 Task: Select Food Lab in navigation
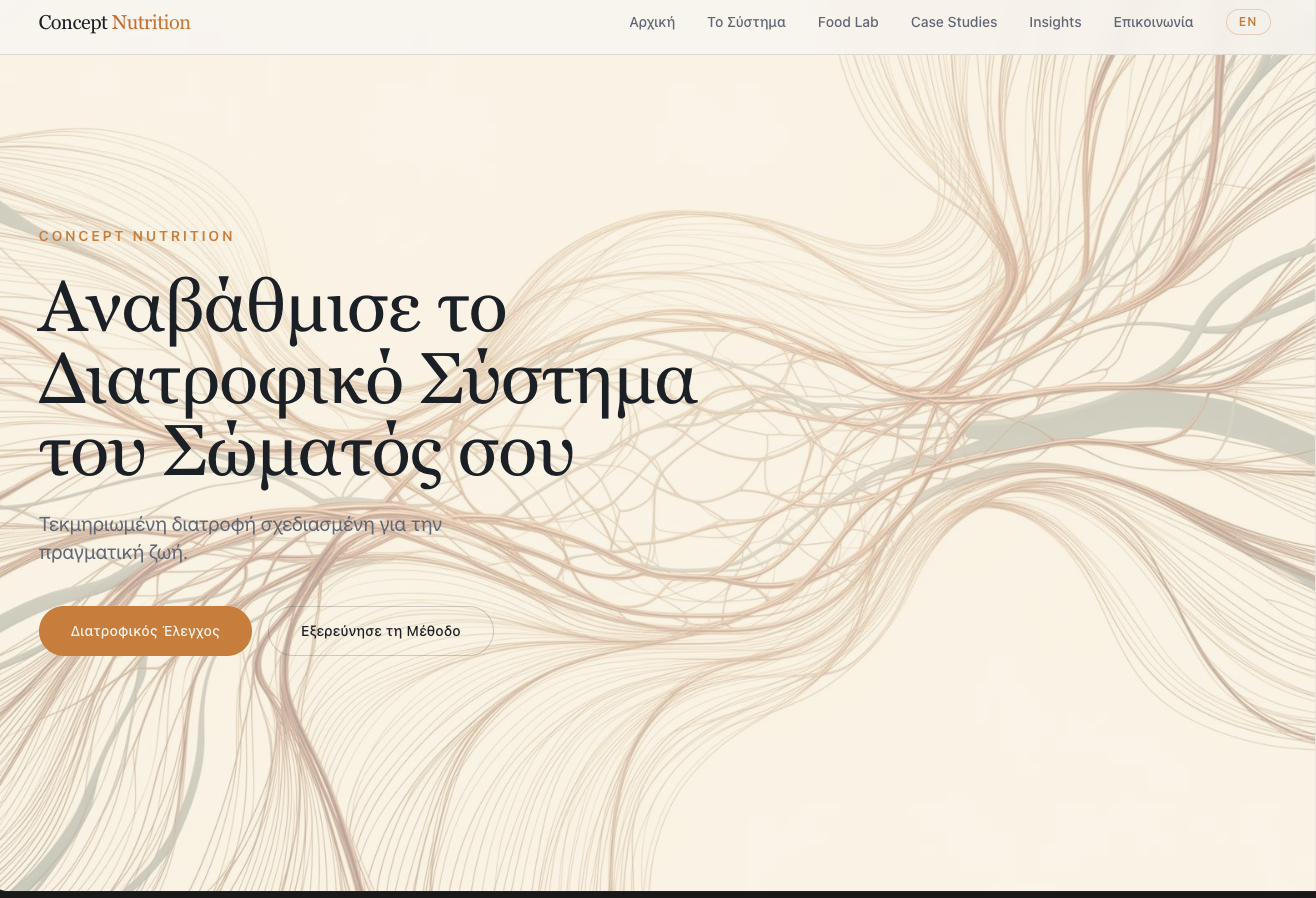click(x=848, y=22)
